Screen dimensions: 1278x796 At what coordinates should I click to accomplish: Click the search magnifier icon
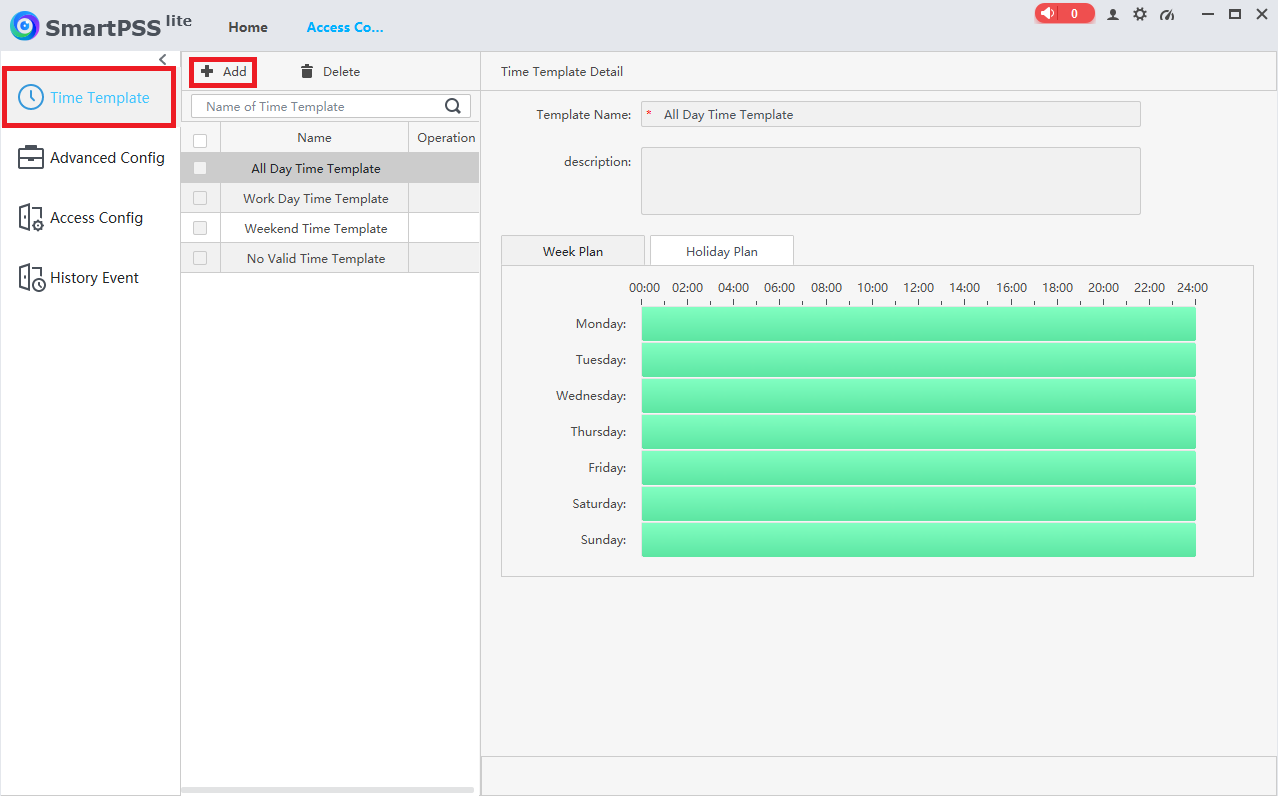[453, 106]
